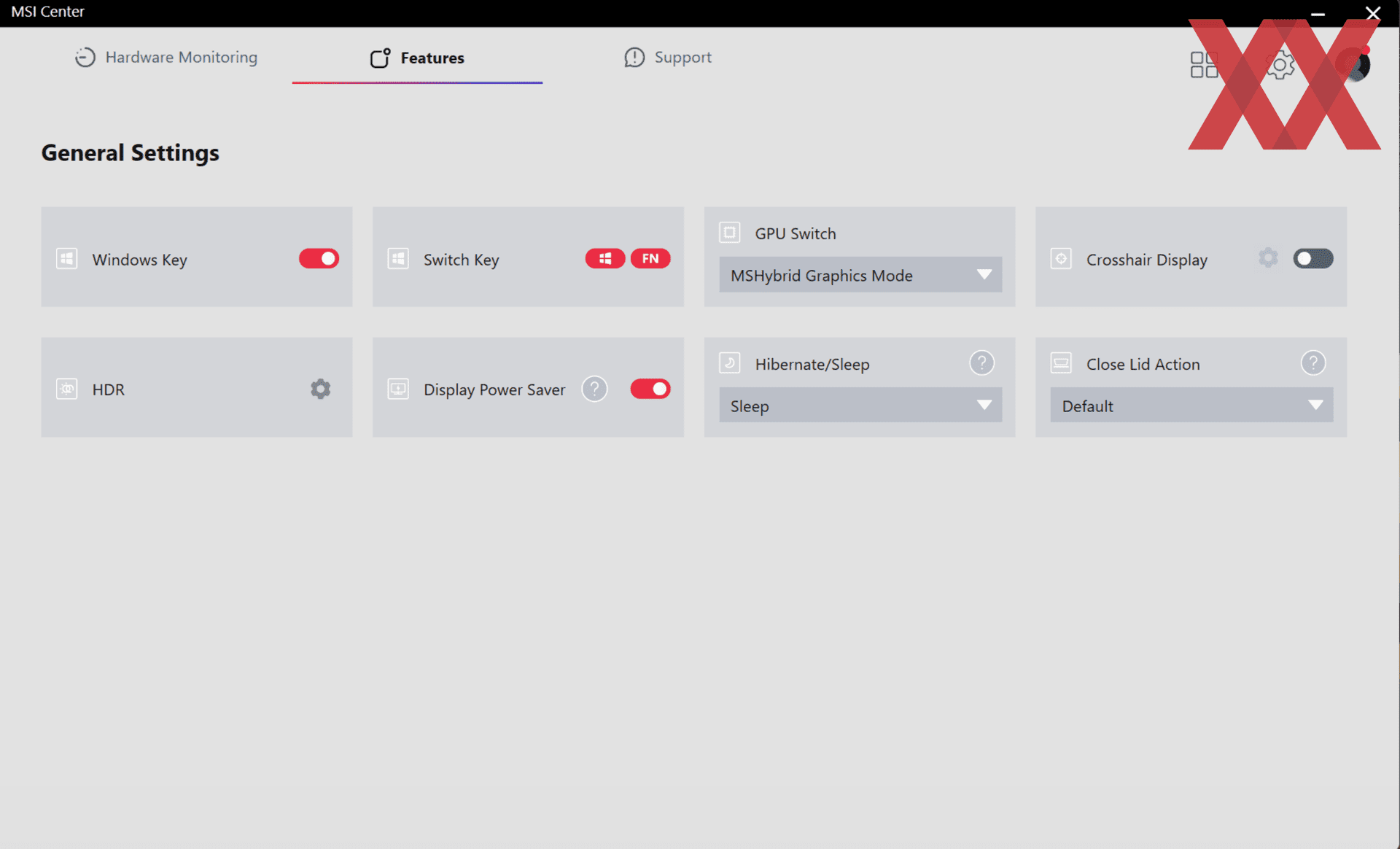
Task: Click the Switch Key label
Action: [461, 260]
